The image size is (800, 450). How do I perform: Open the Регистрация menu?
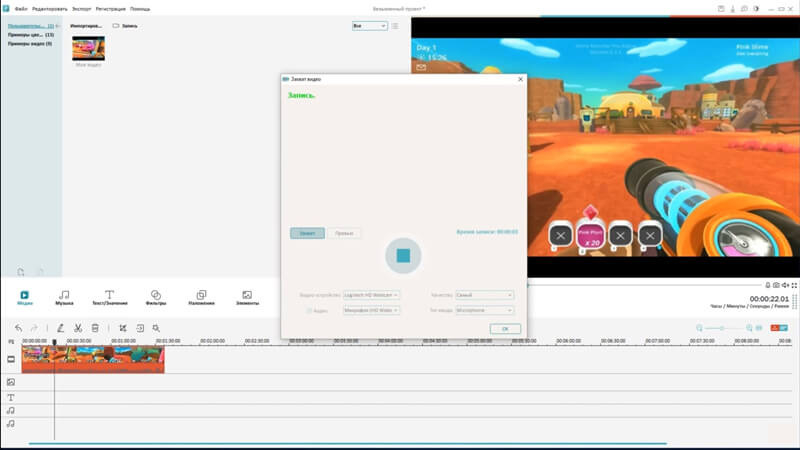click(x=110, y=9)
